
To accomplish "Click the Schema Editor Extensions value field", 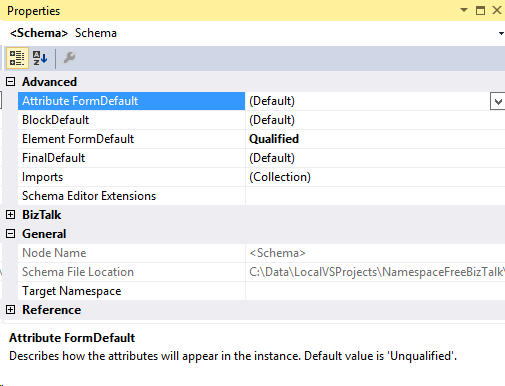I will pos(375,196).
